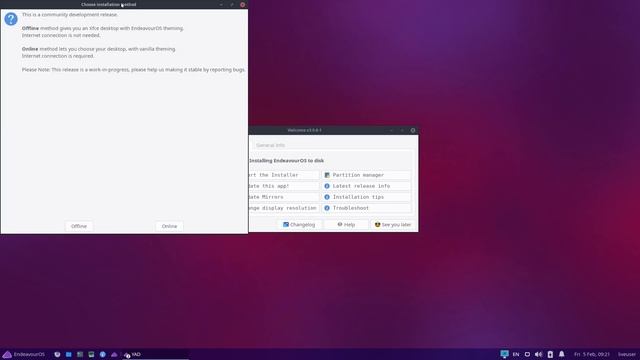Open the Troubleshoot entry in Welcome
Screen dimensions: 640x360
click(366, 208)
